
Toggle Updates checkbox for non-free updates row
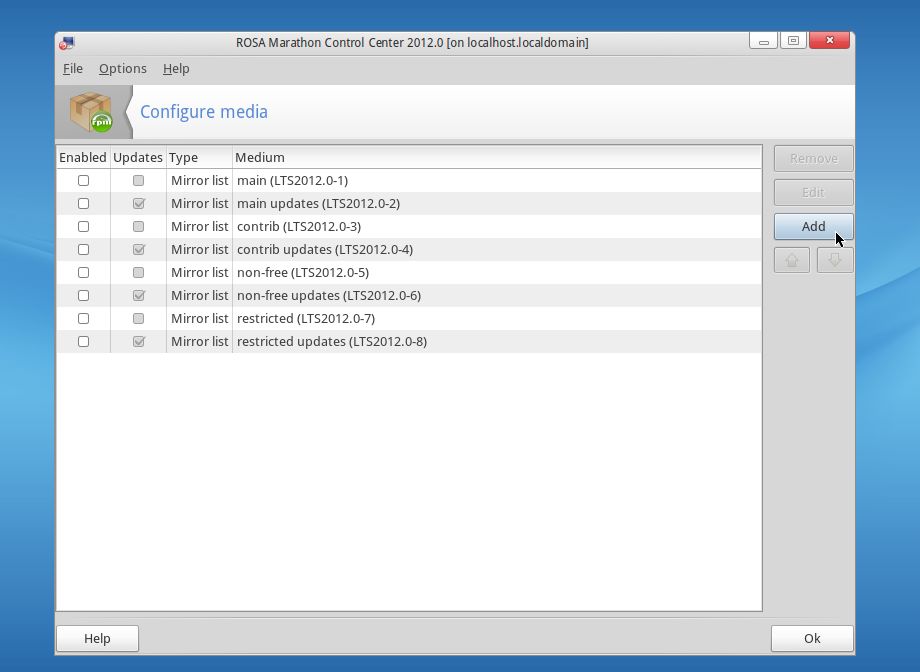pyautogui.click(x=138, y=295)
